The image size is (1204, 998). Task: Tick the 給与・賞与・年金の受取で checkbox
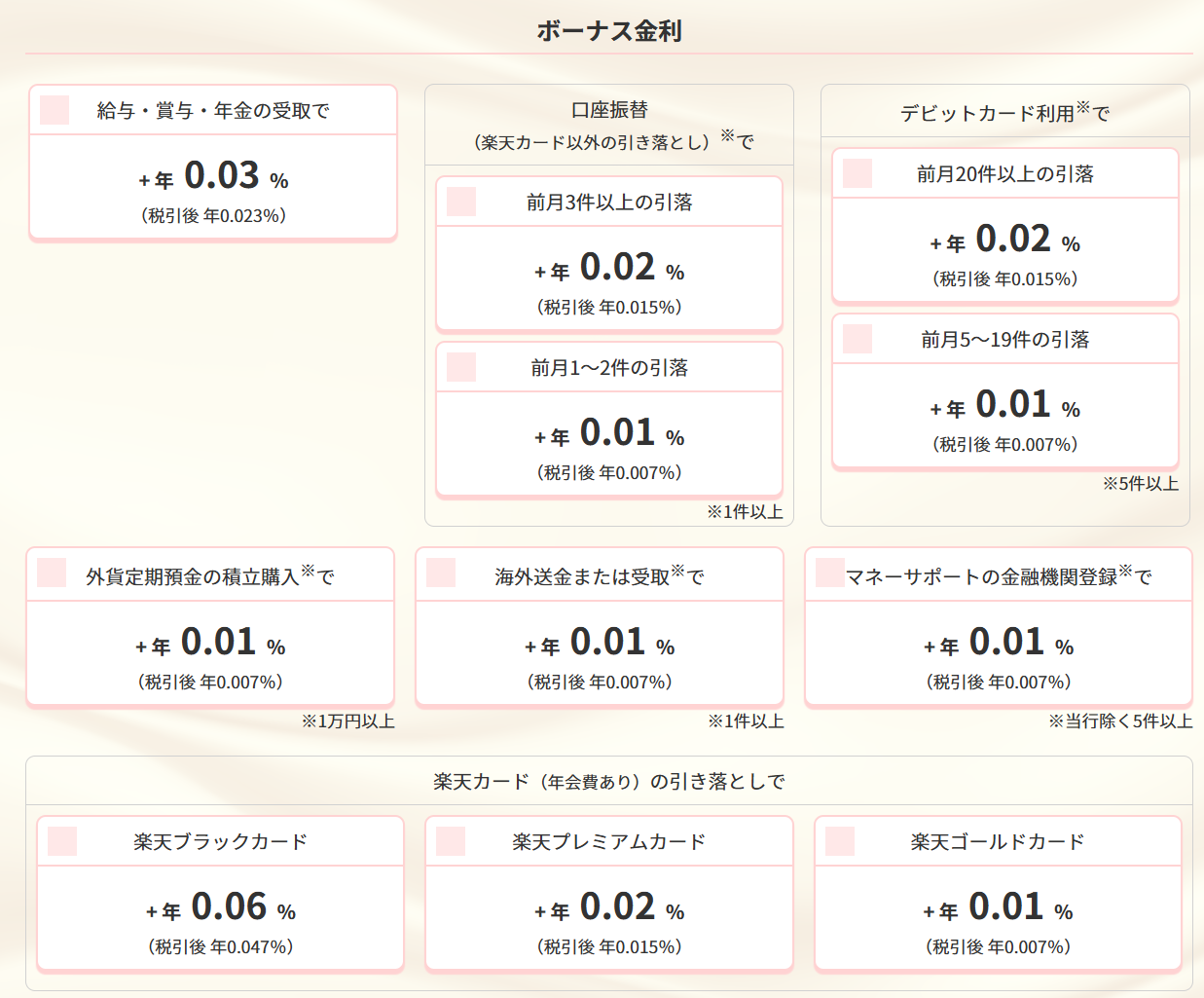pyautogui.click(x=55, y=110)
